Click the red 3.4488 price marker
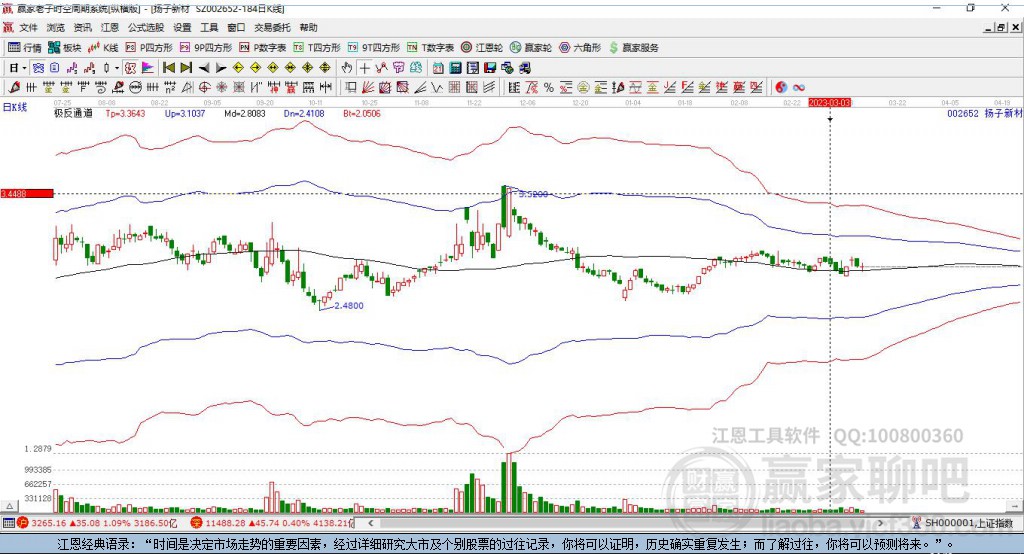This screenshot has width=1024, height=554. tap(27, 193)
